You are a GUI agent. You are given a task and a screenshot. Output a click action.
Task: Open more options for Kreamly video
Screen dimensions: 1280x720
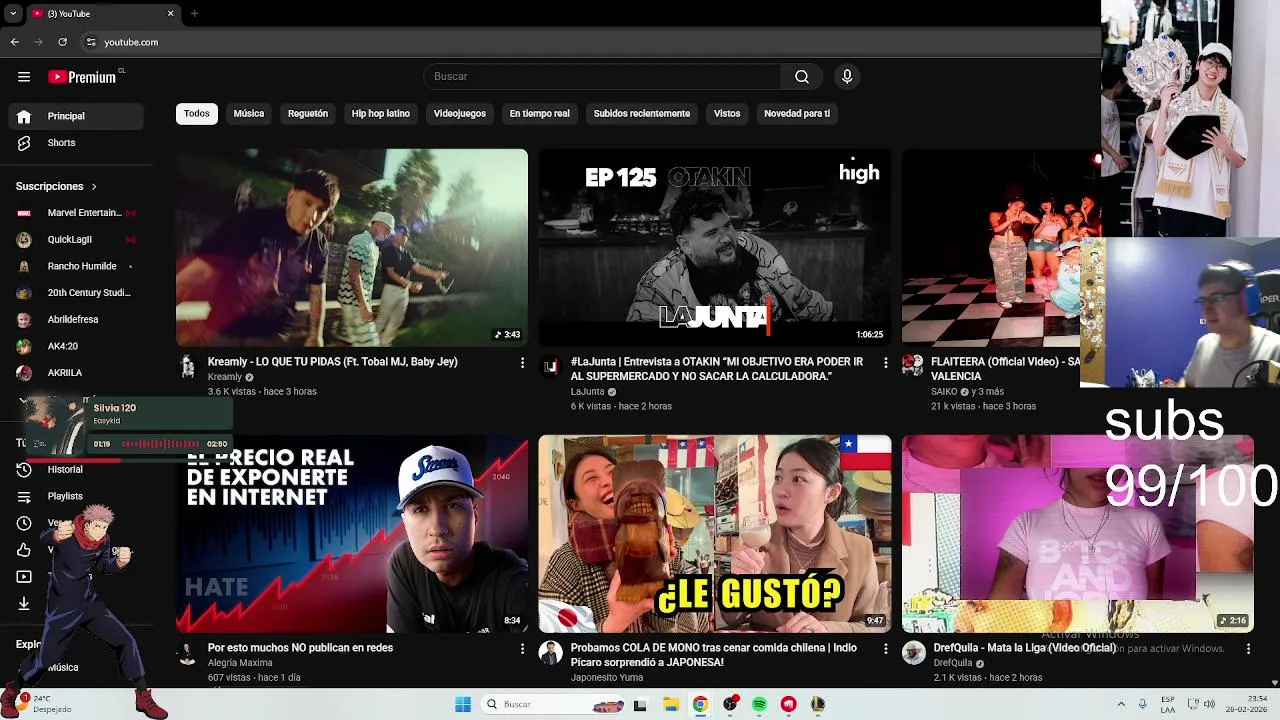tap(522, 363)
